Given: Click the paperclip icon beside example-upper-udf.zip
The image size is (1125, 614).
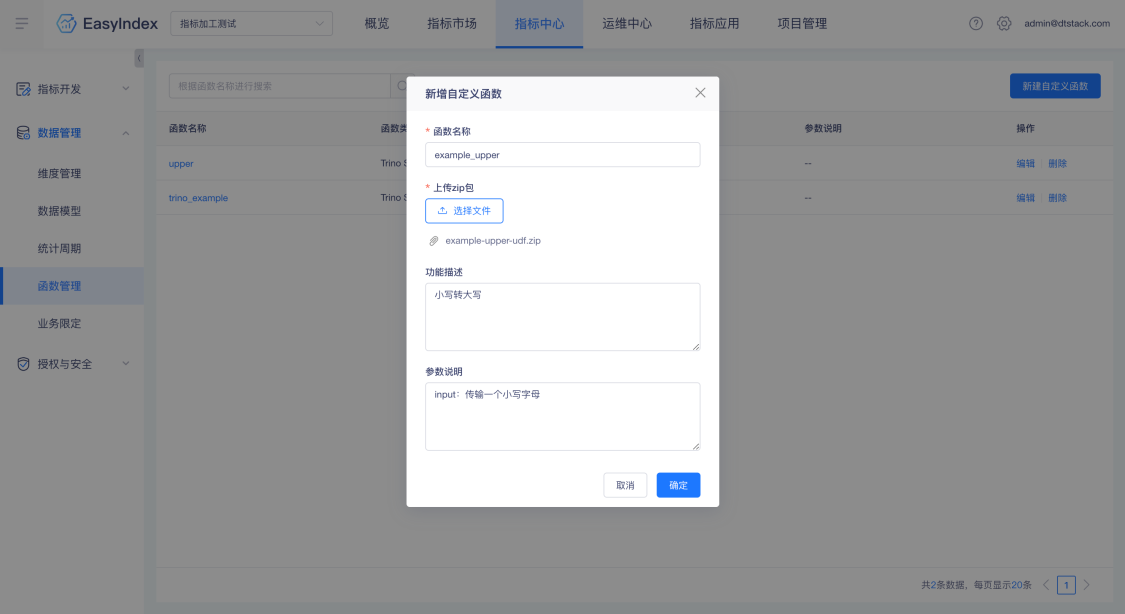Looking at the screenshot, I should point(433,241).
